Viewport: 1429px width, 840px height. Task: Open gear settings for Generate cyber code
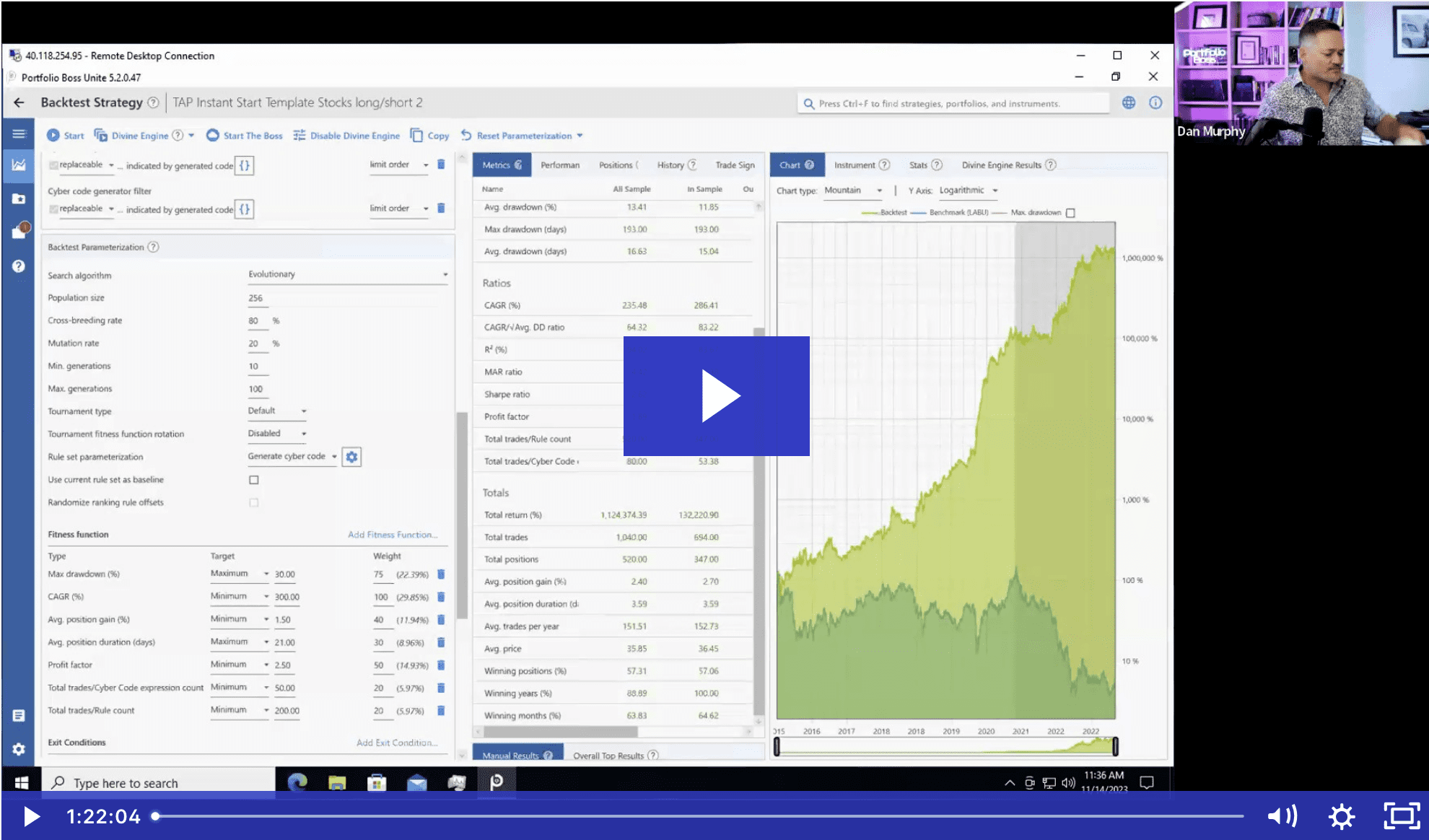[x=351, y=456]
